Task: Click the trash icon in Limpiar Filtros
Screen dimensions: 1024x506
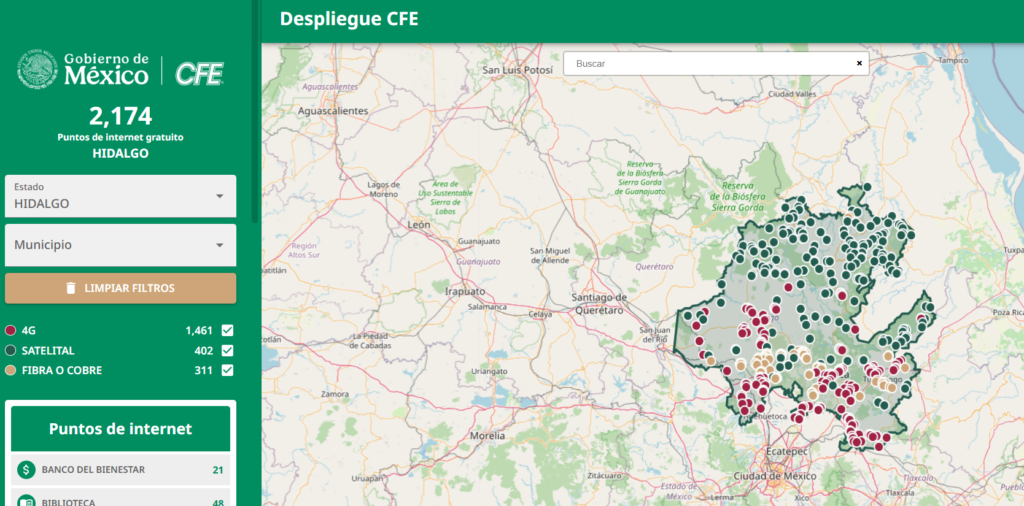Action: coord(70,288)
